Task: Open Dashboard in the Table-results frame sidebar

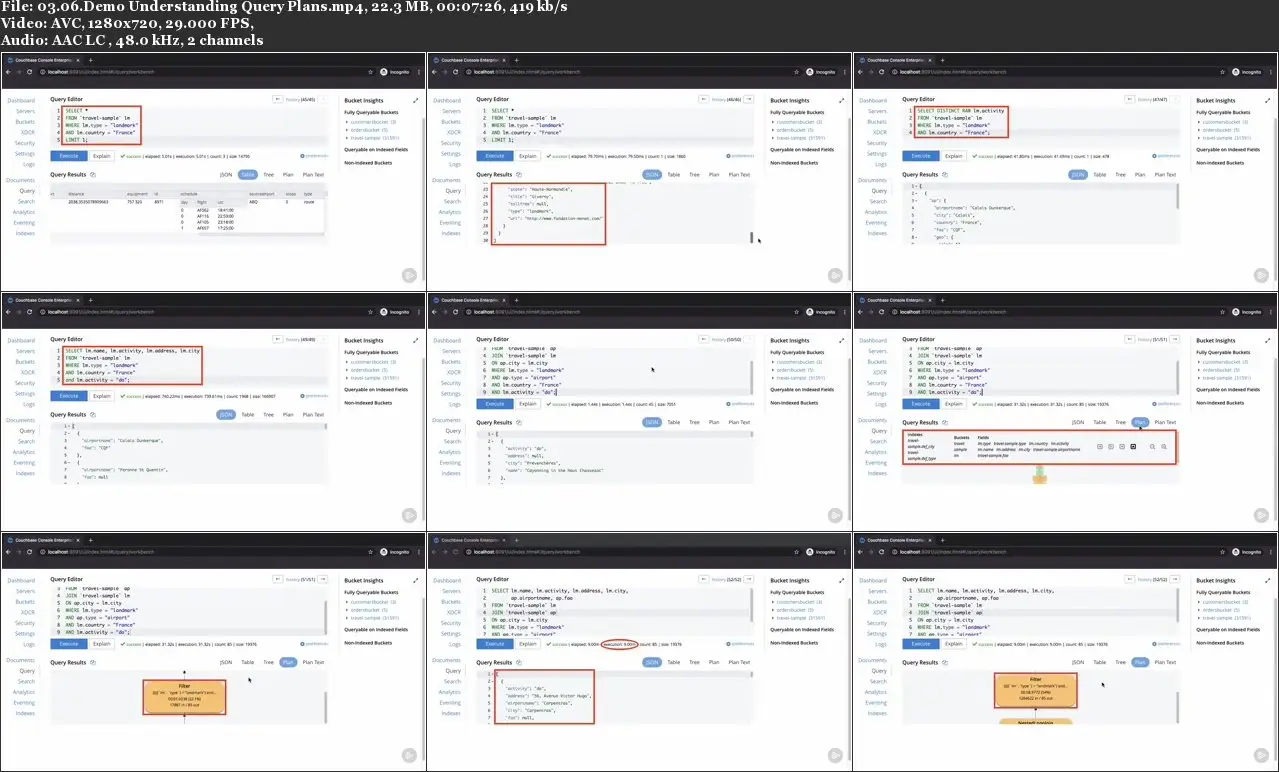Action: pyautogui.click(x=21, y=100)
